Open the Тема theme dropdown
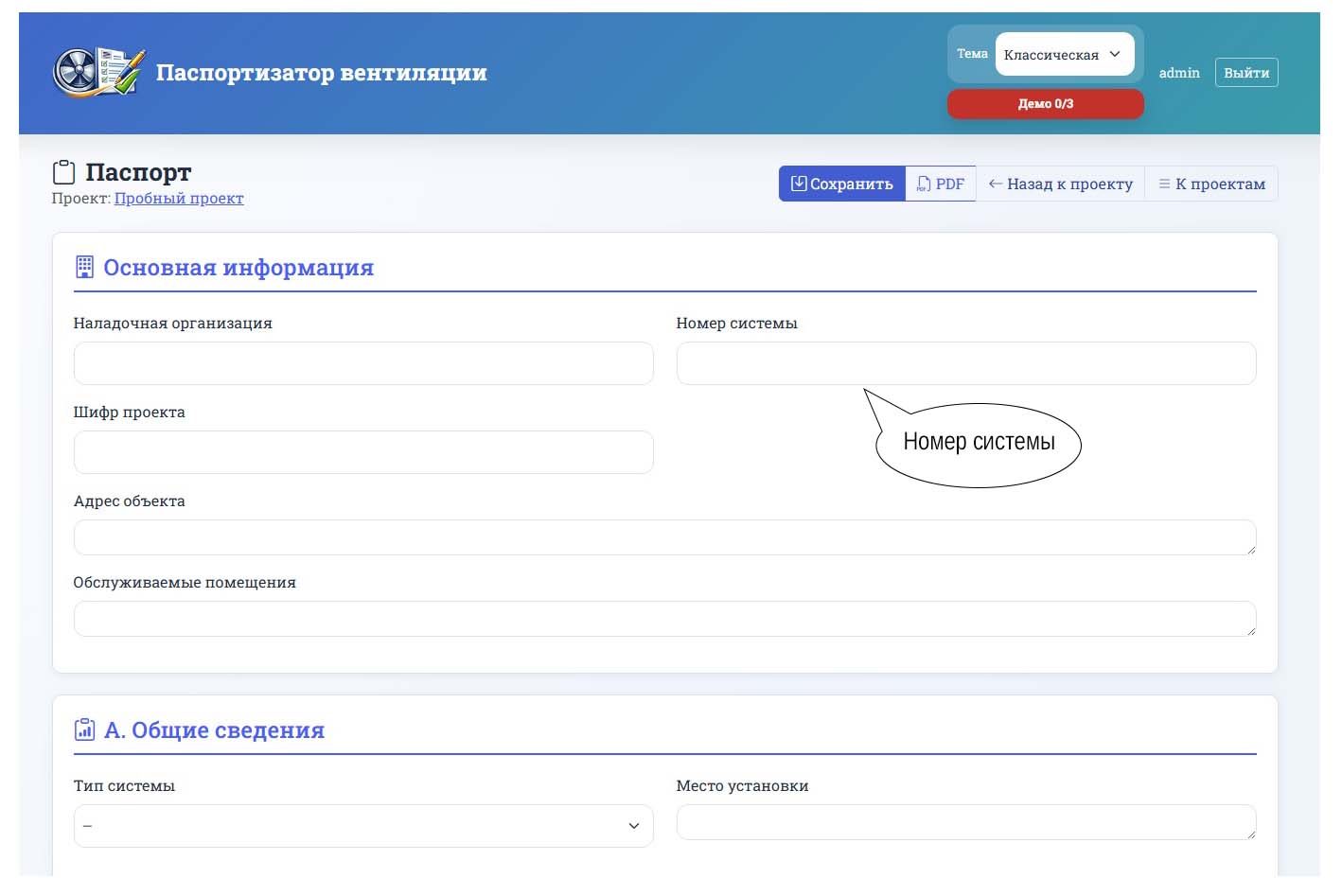This screenshot has height=896, width=1342. coord(1064,54)
